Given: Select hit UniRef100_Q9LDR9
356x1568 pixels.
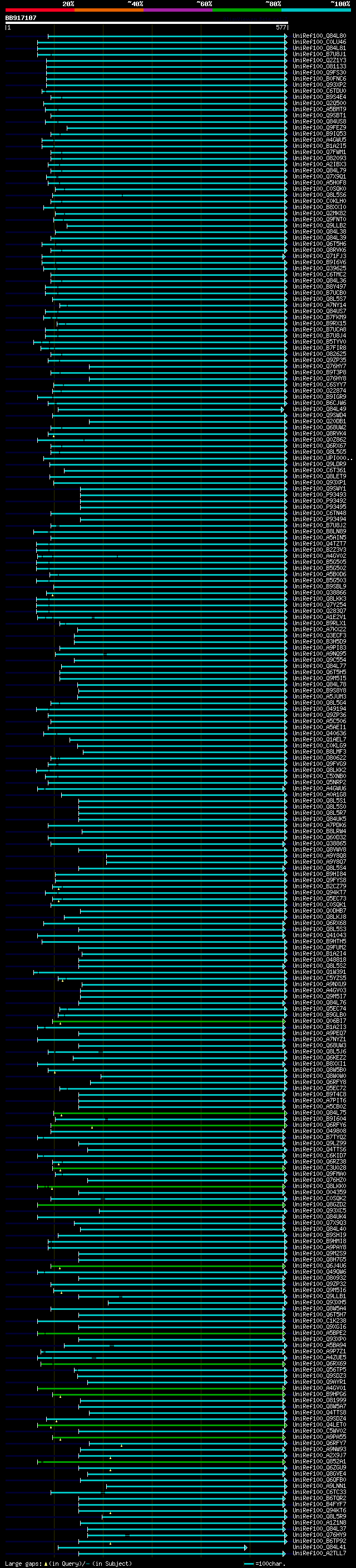Looking at the screenshot, I should click(x=319, y=464).
